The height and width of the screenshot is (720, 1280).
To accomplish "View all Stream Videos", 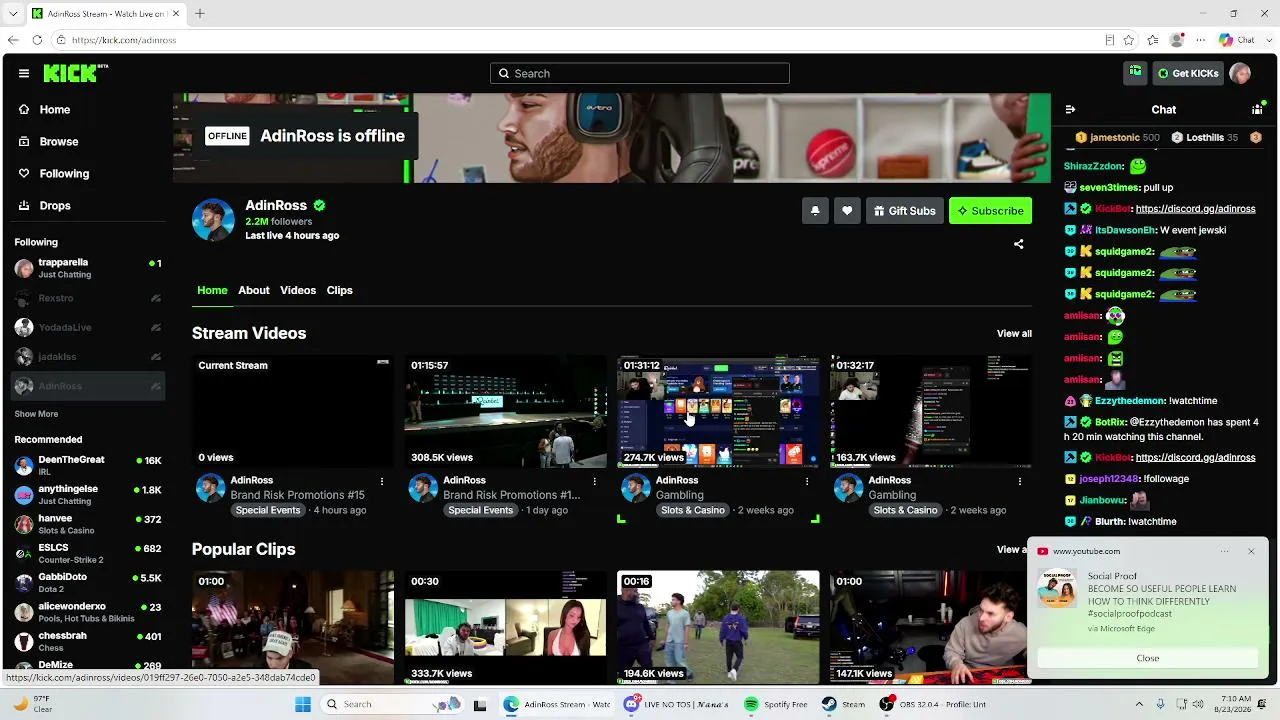I will coord(1014,334).
